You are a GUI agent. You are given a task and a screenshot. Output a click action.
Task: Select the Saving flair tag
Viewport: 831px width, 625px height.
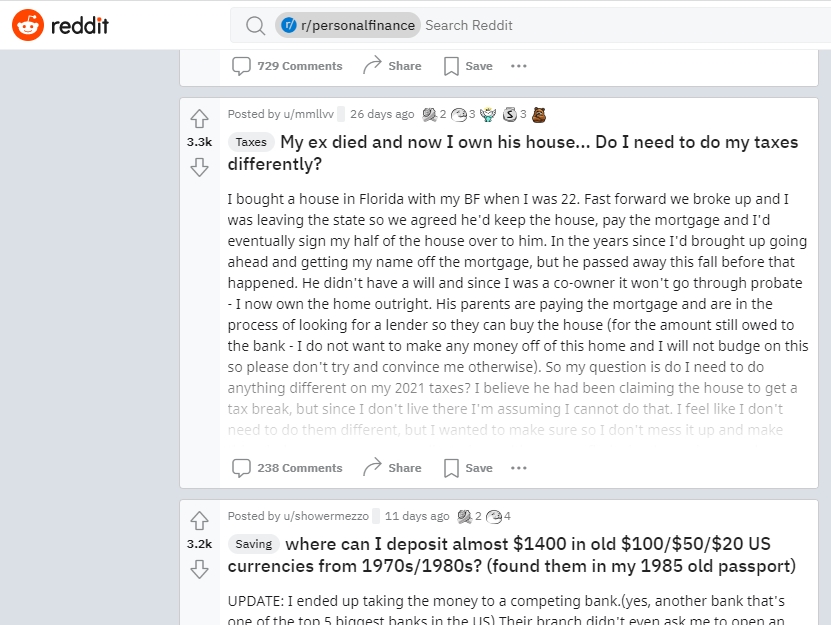[x=254, y=544]
